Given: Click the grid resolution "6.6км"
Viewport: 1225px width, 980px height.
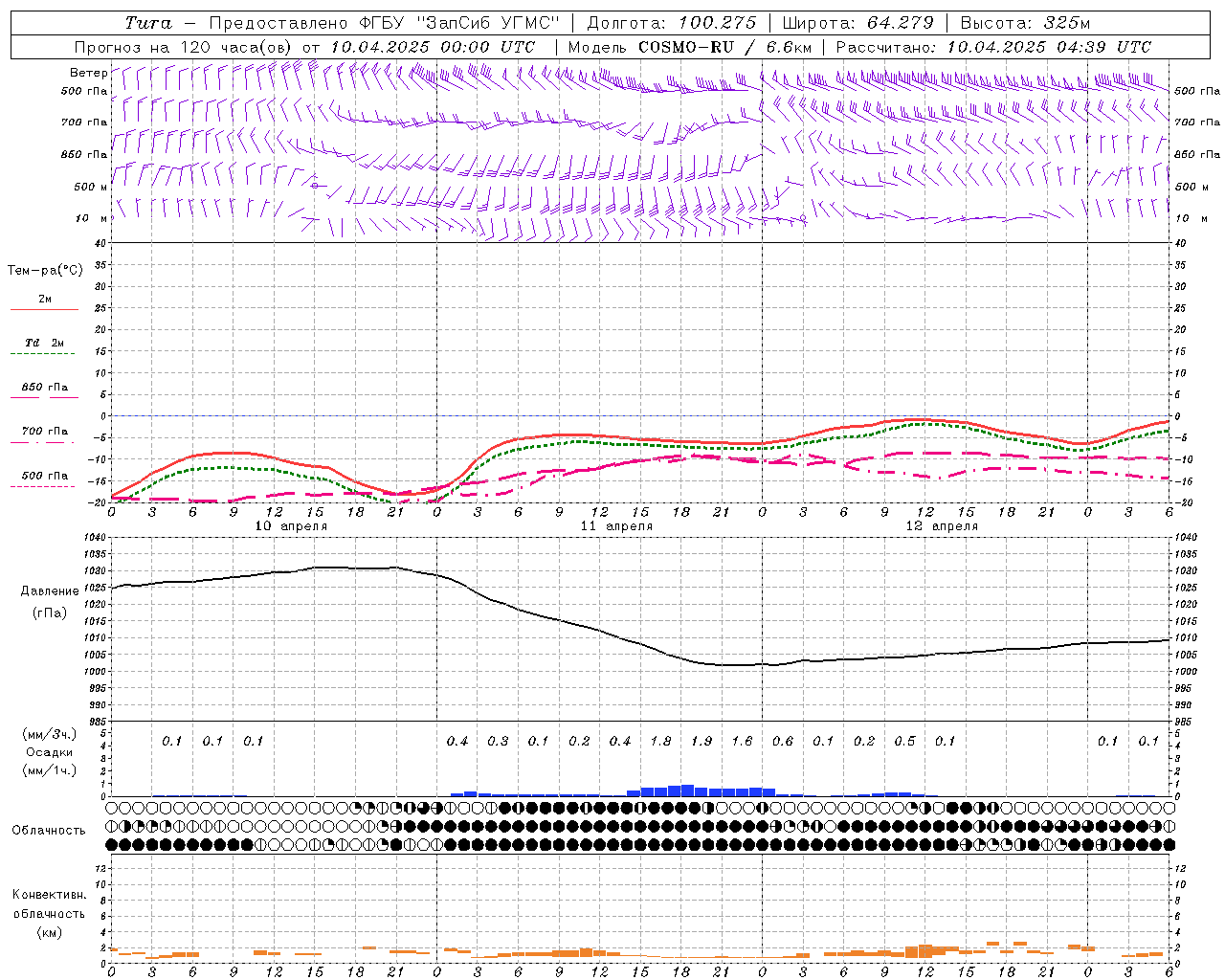Looking at the screenshot, I should (x=789, y=47).
